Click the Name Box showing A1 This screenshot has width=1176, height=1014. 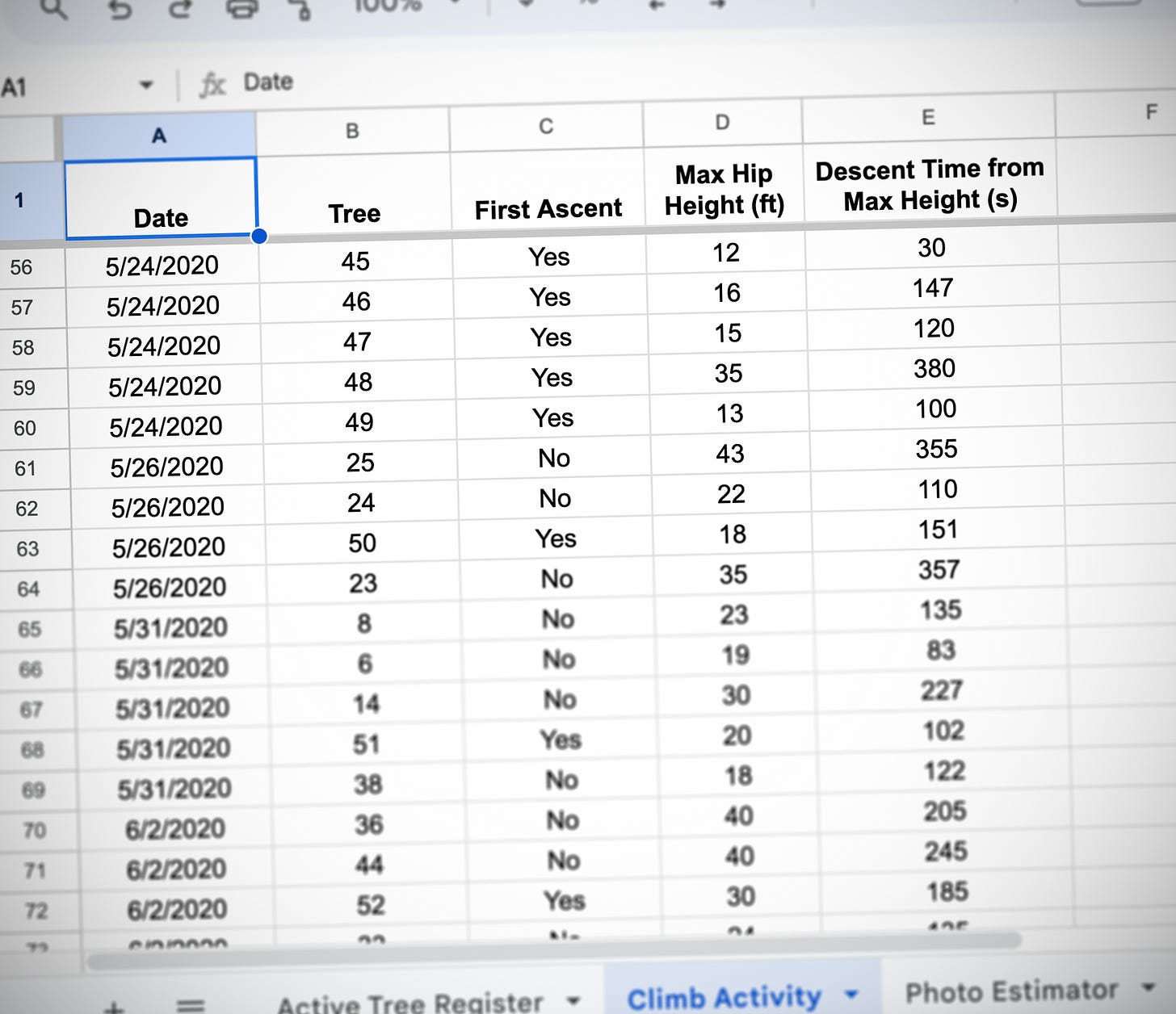(x=48, y=83)
